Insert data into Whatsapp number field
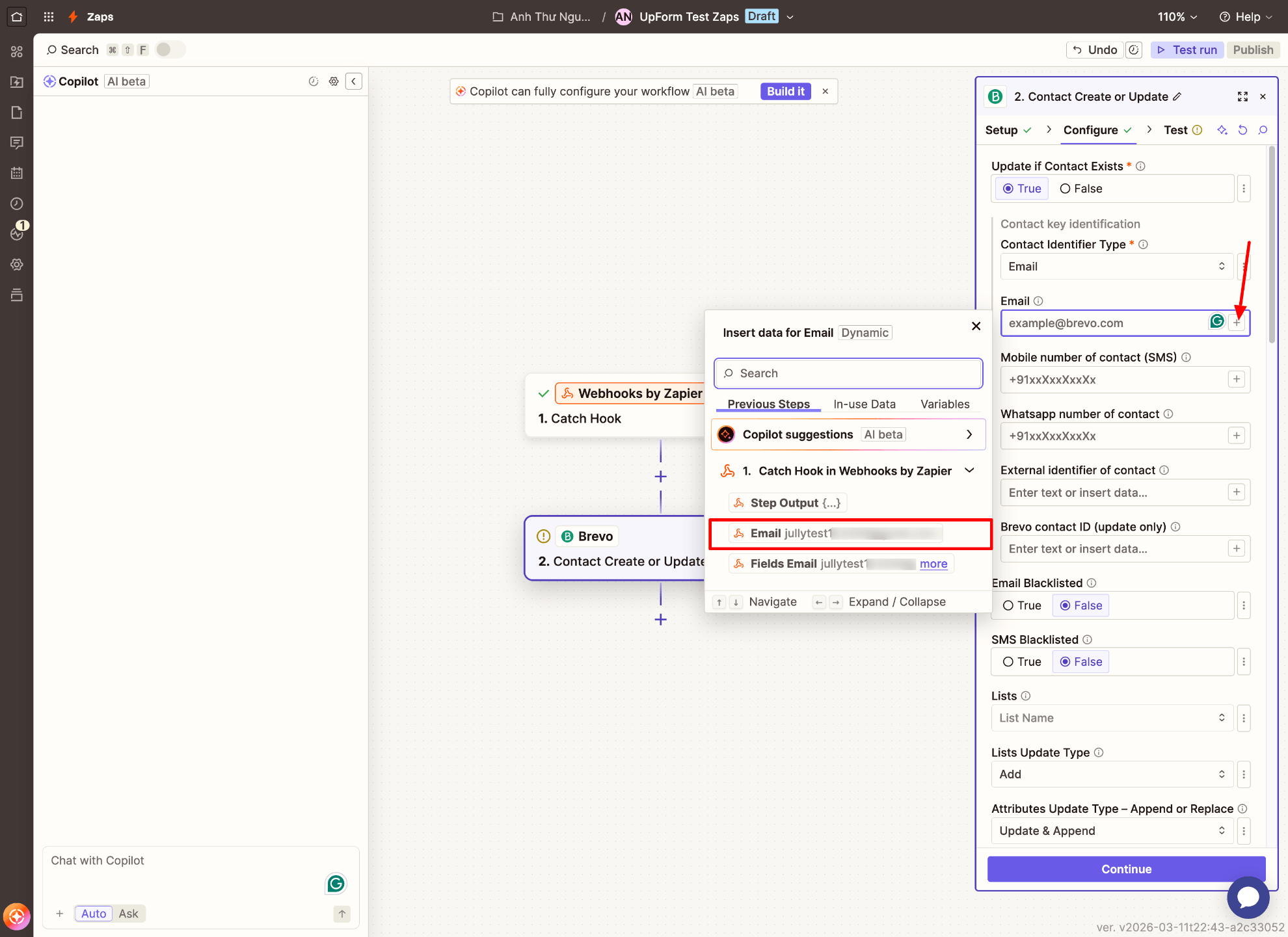Viewport: 1288px width, 937px height. (x=1237, y=436)
